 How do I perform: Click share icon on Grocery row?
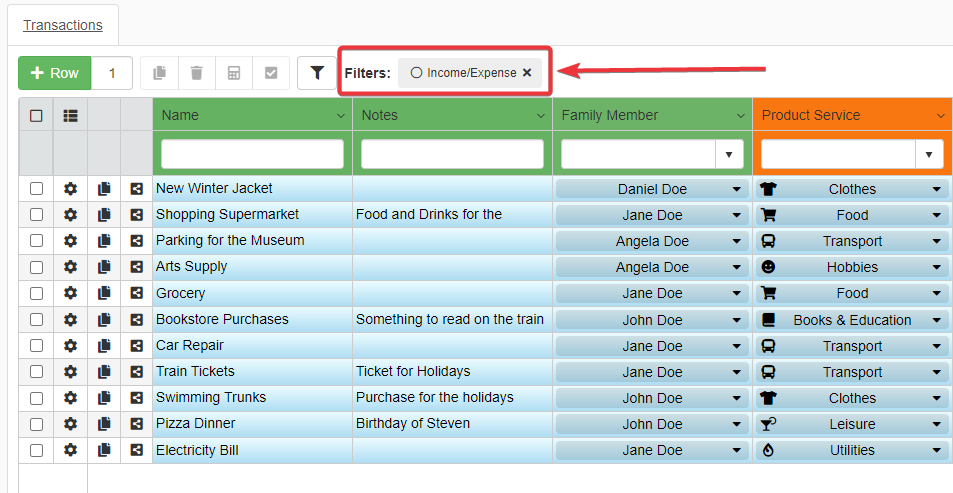click(x=136, y=293)
